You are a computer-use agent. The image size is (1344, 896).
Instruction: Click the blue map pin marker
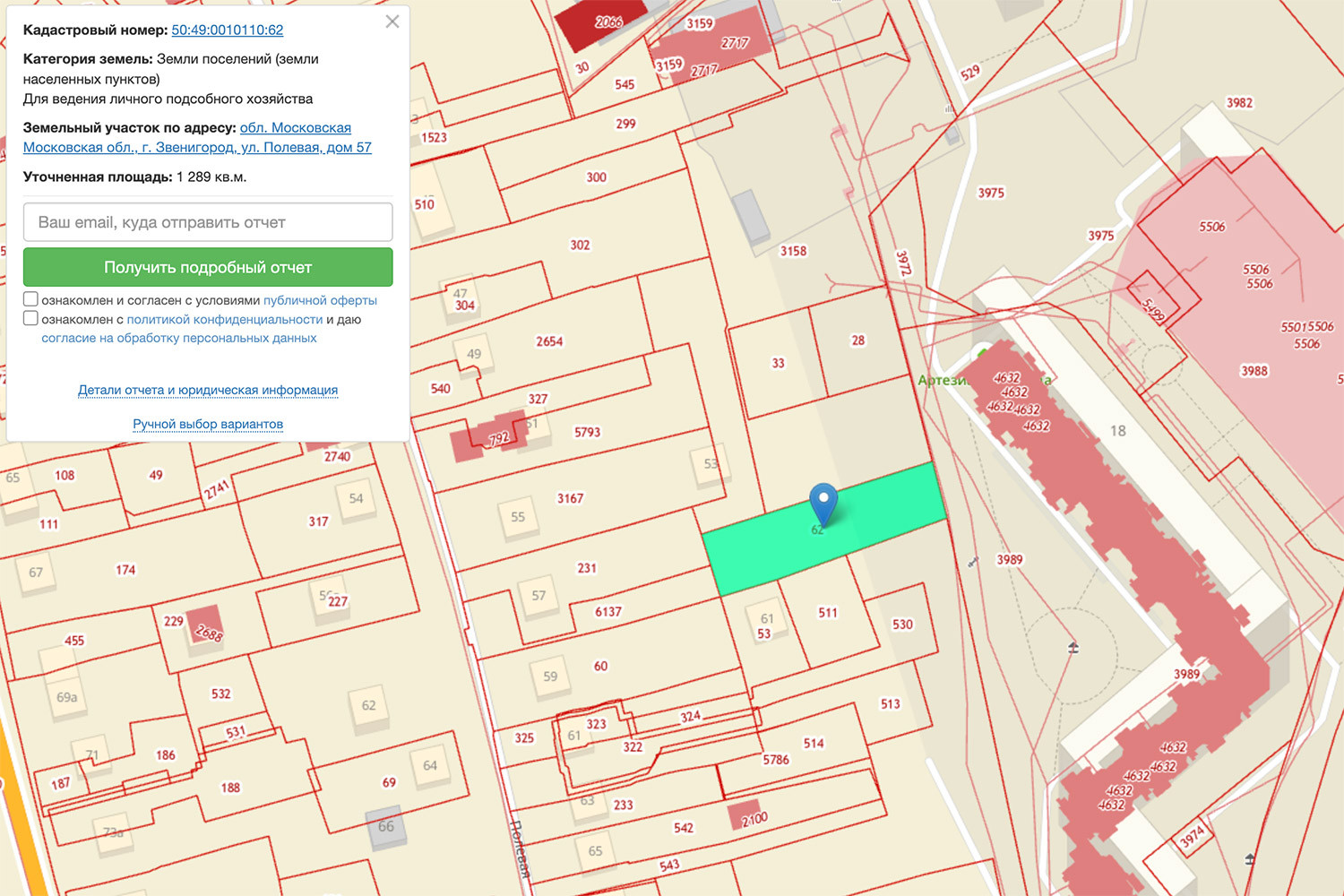823,504
